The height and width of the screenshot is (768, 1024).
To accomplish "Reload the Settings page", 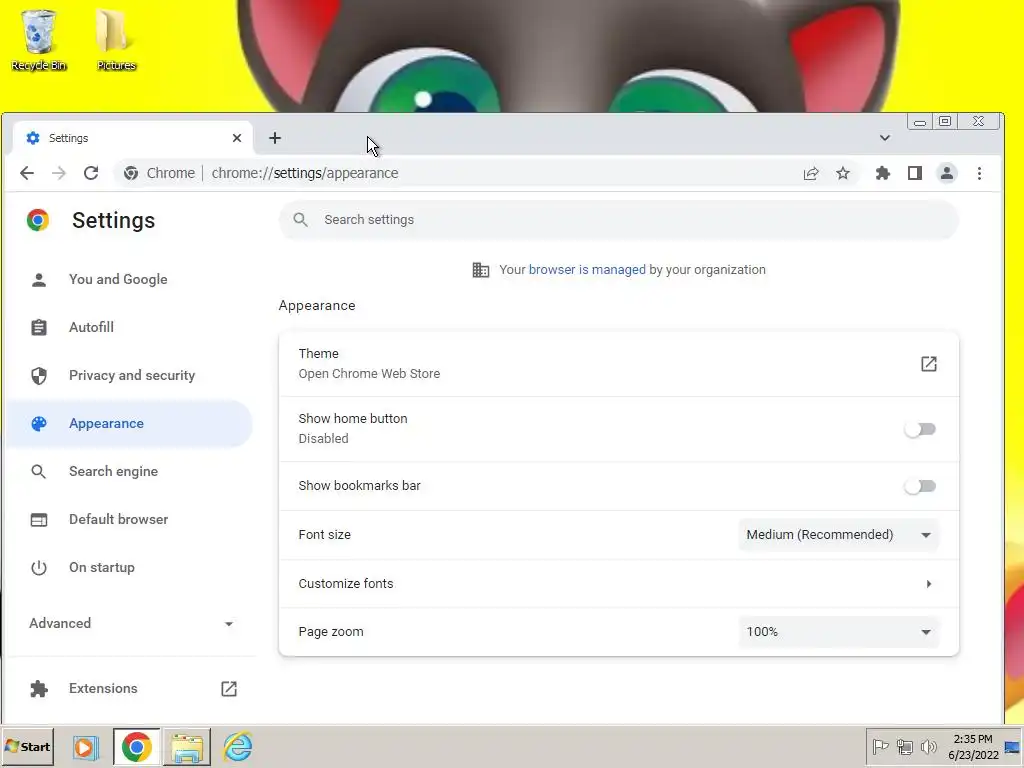I will (x=91, y=173).
